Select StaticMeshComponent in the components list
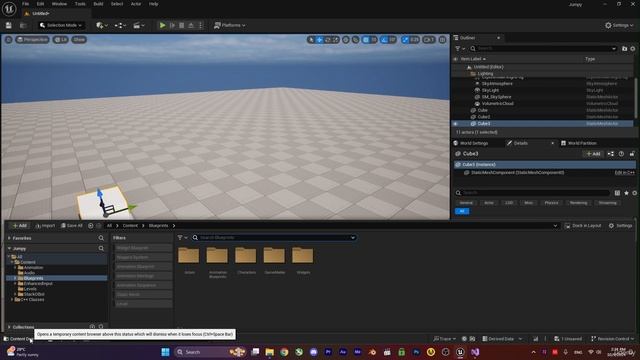Viewport: 640px width, 360px height. pos(517,173)
